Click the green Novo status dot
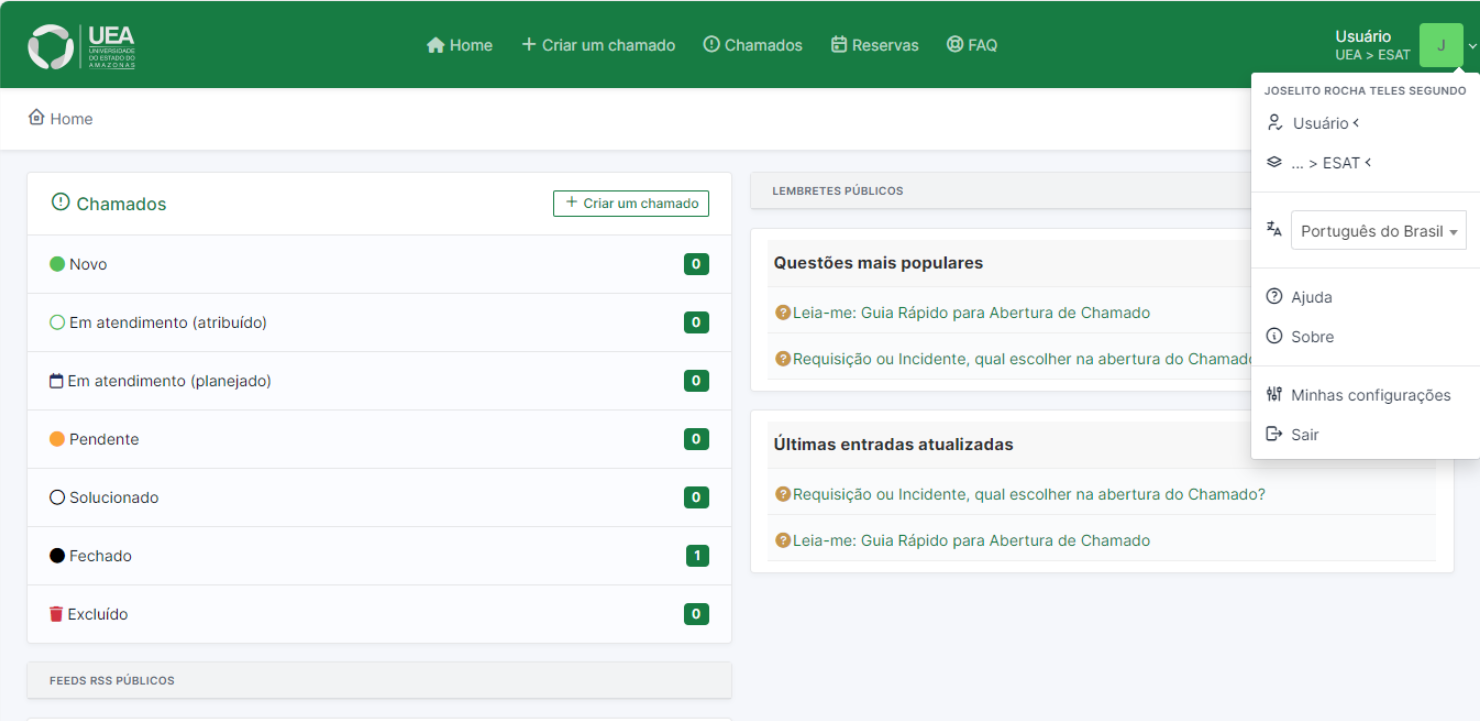1480x721 pixels. point(57,264)
